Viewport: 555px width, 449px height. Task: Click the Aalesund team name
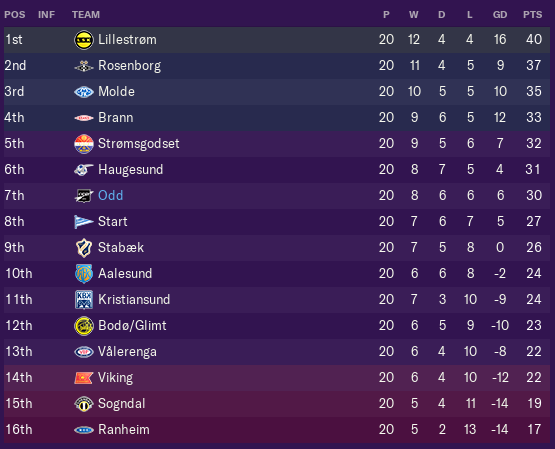[125, 274]
